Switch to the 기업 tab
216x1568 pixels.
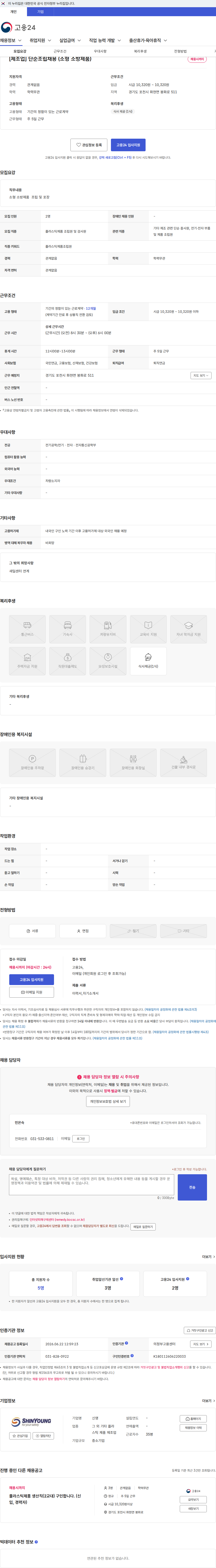coord(40,11)
